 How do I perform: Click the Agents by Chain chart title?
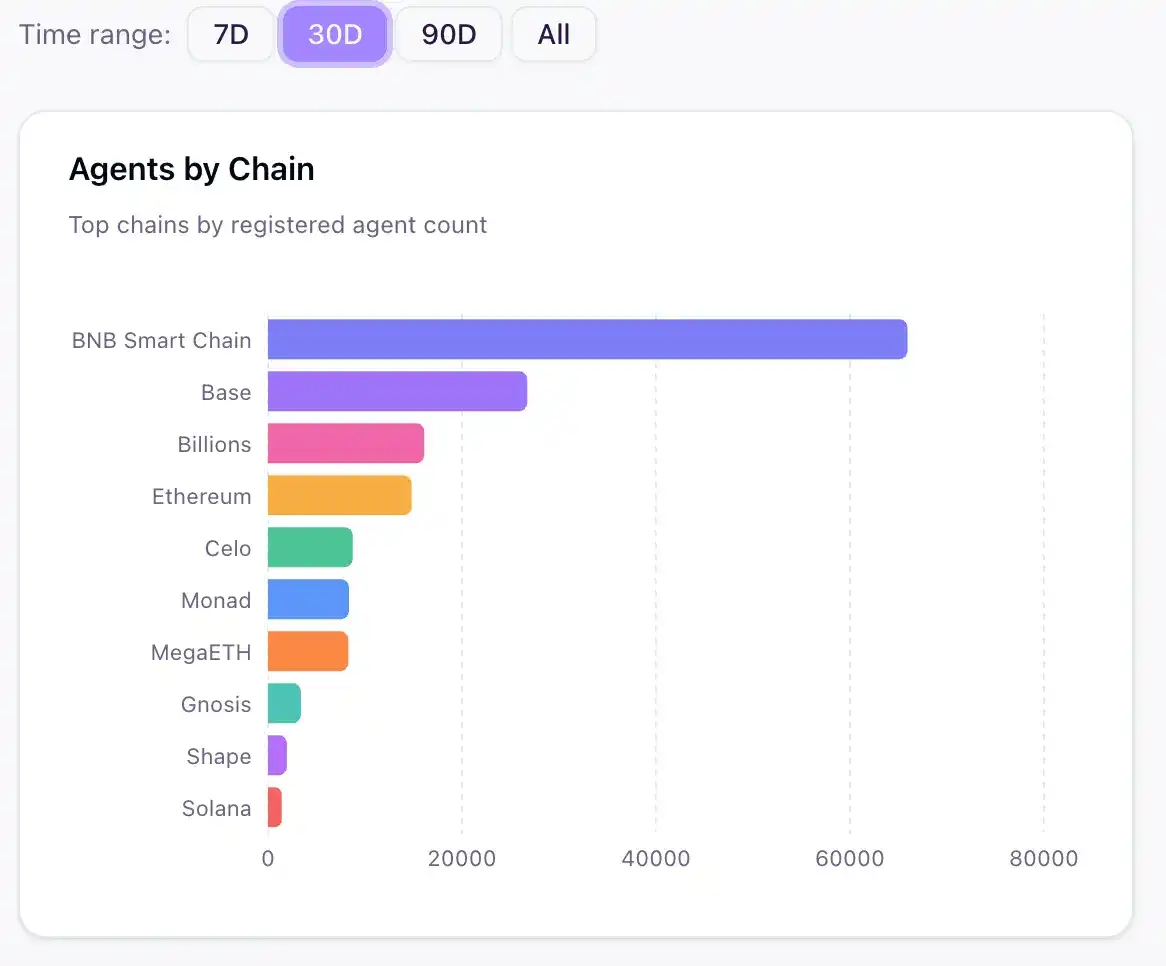[191, 169]
